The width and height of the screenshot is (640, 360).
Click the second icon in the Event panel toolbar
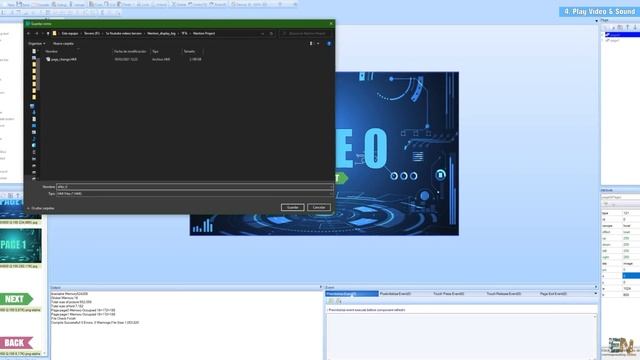click(338, 301)
